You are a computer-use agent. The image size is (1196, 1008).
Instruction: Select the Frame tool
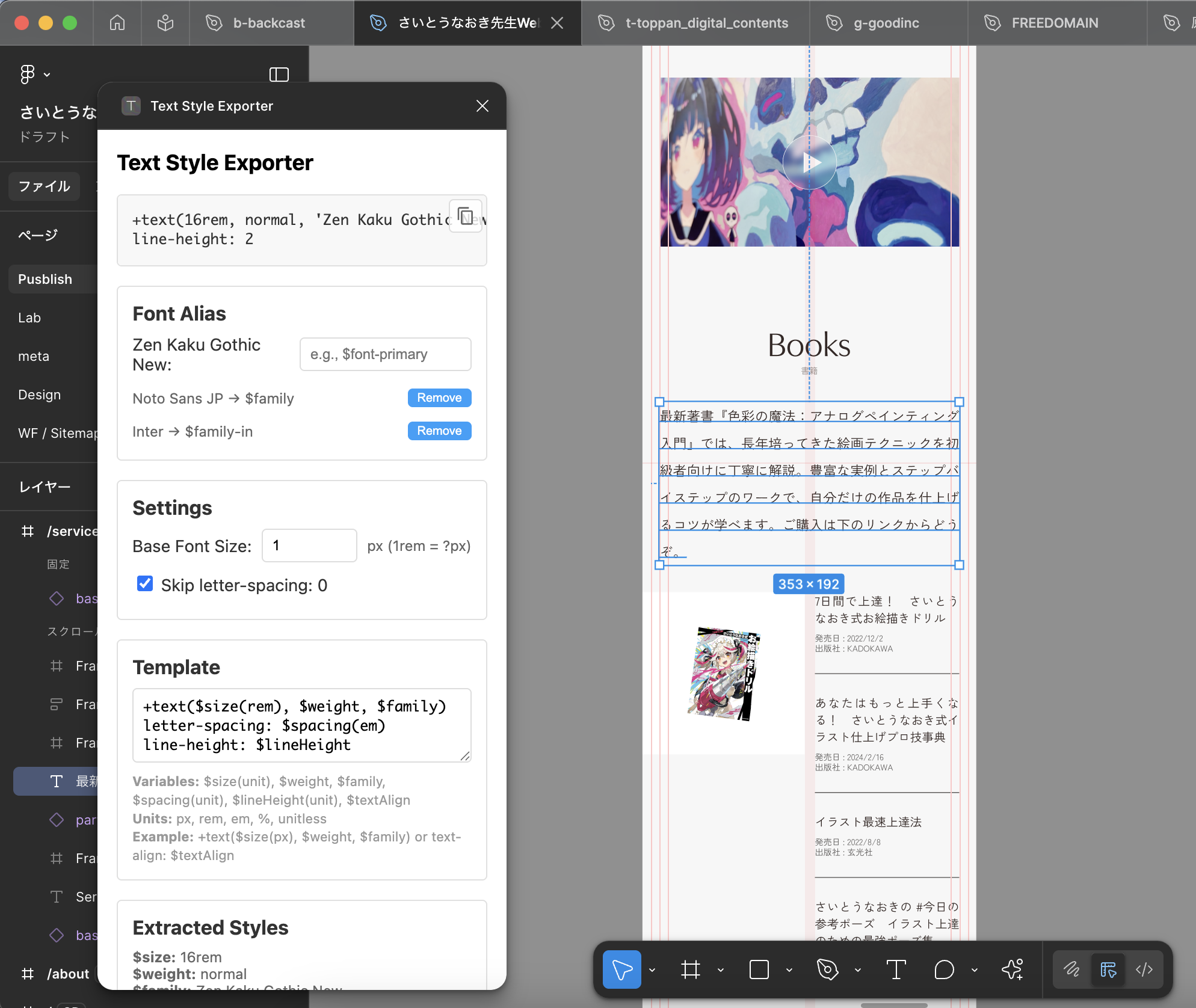coord(690,969)
